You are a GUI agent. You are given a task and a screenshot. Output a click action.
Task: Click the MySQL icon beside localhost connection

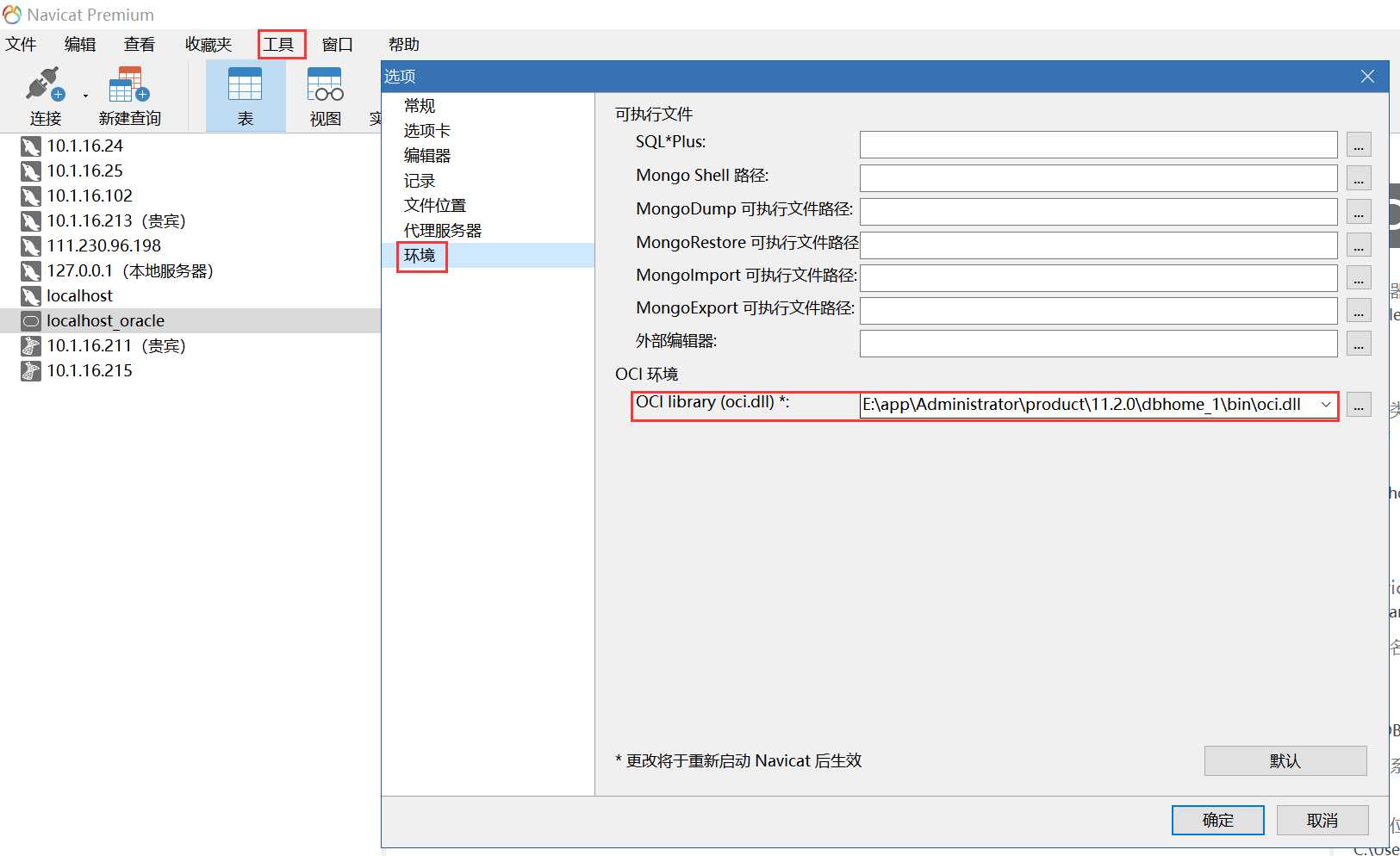pos(31,296)
